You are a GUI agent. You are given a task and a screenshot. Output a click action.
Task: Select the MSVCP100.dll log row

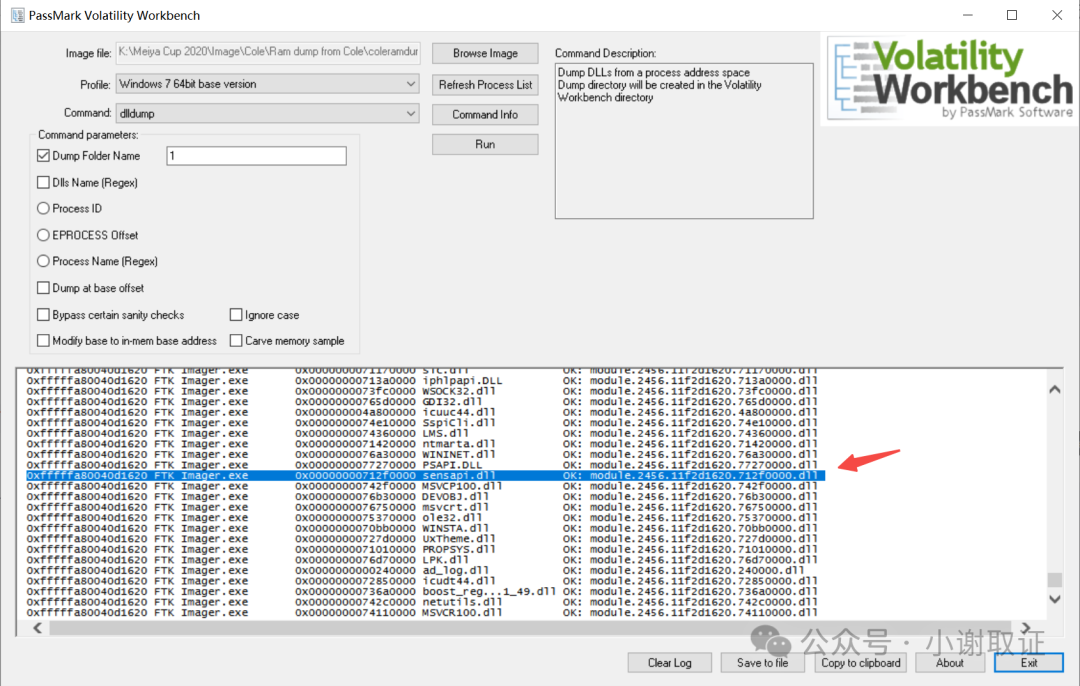(422, 486)
